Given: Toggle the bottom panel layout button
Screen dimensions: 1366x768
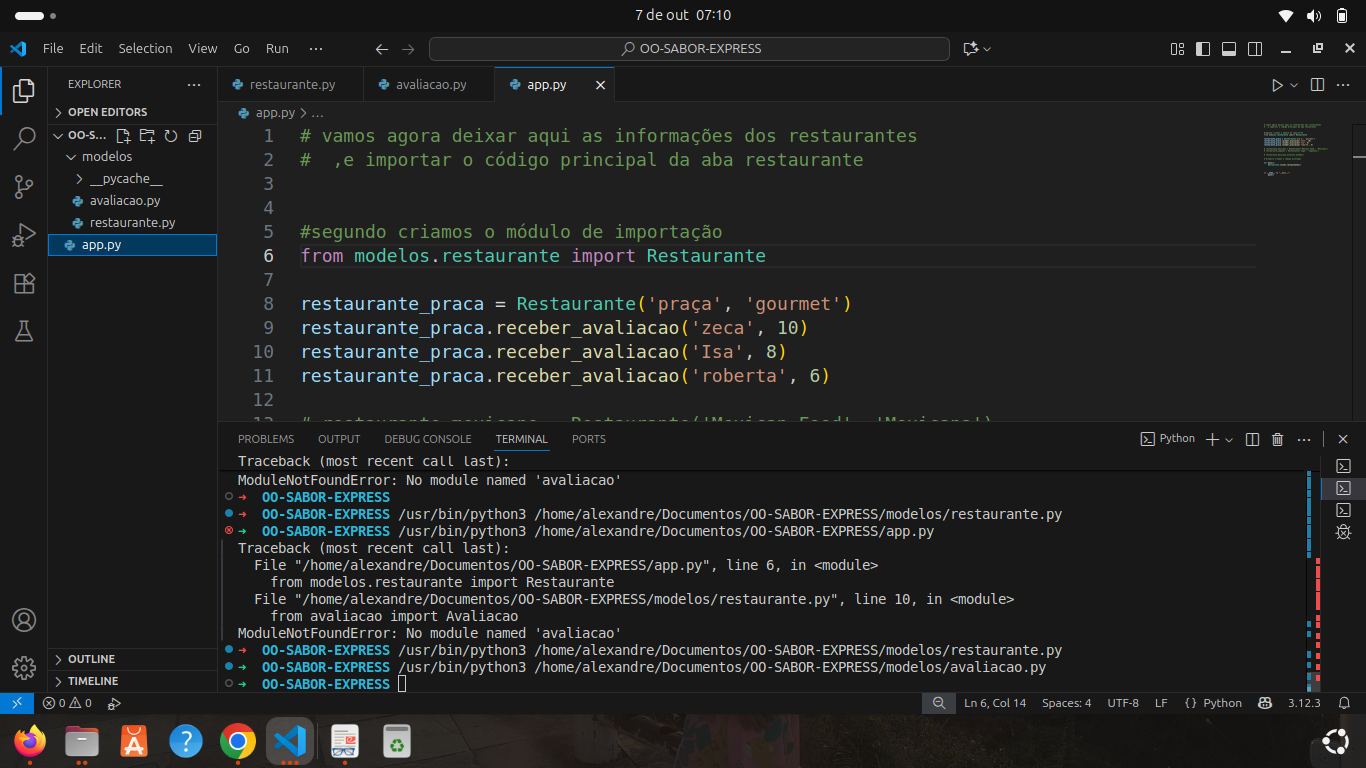Looking at the screenshot, I should point(1229,49).
